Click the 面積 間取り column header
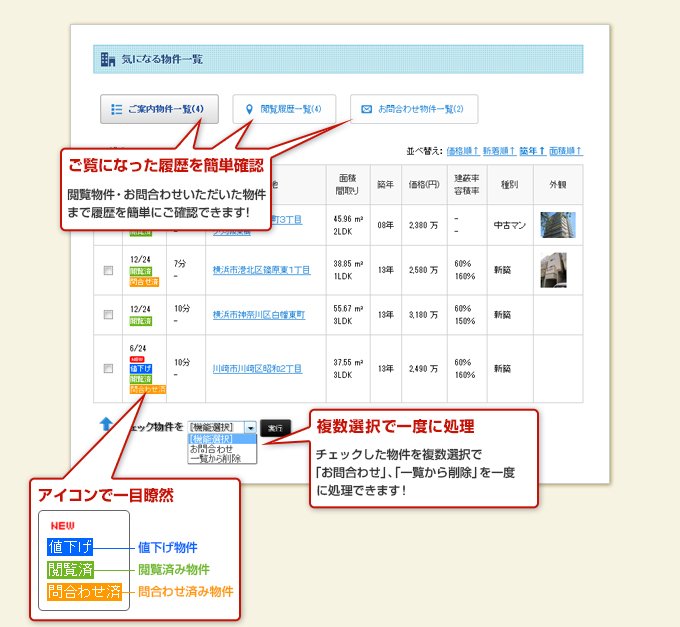680x627 pixels. point(348,185)
